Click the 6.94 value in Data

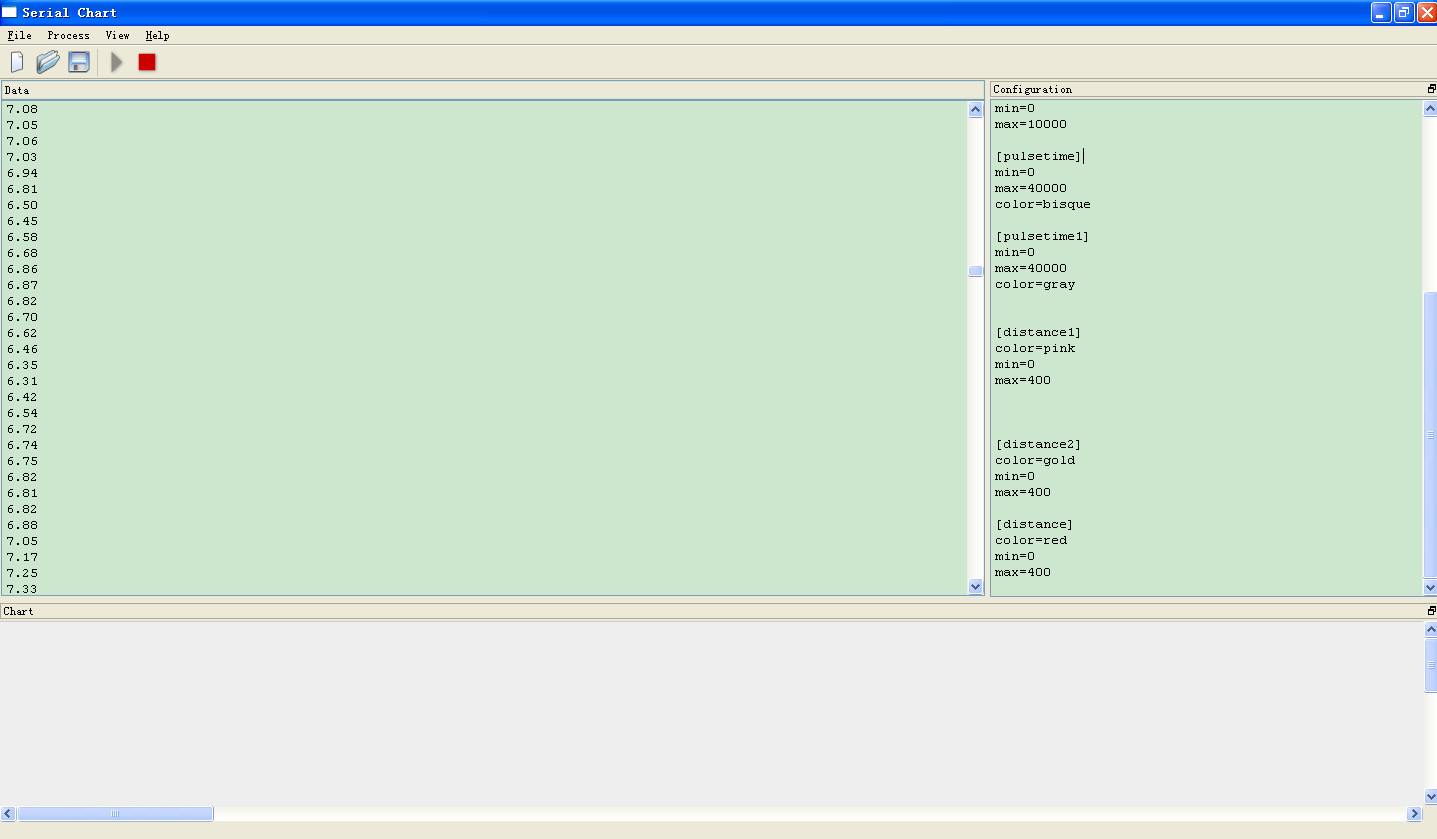coord(22,173)
